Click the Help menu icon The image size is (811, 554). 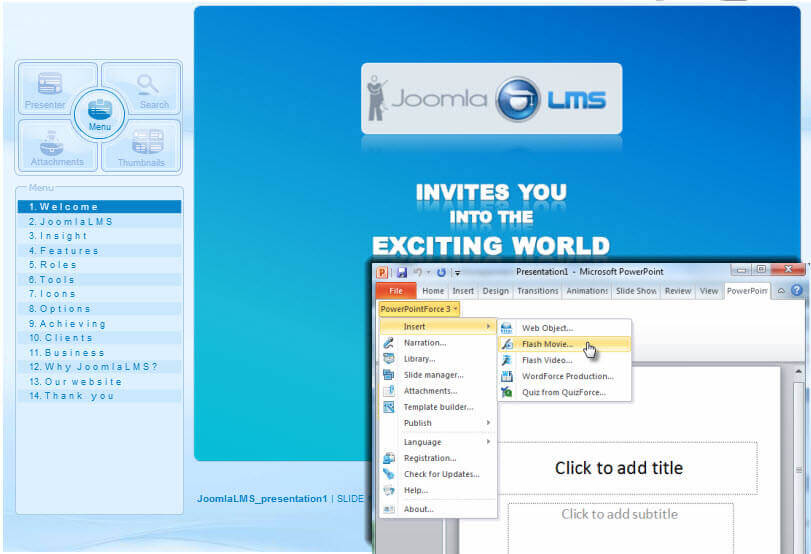pos(388,490)
